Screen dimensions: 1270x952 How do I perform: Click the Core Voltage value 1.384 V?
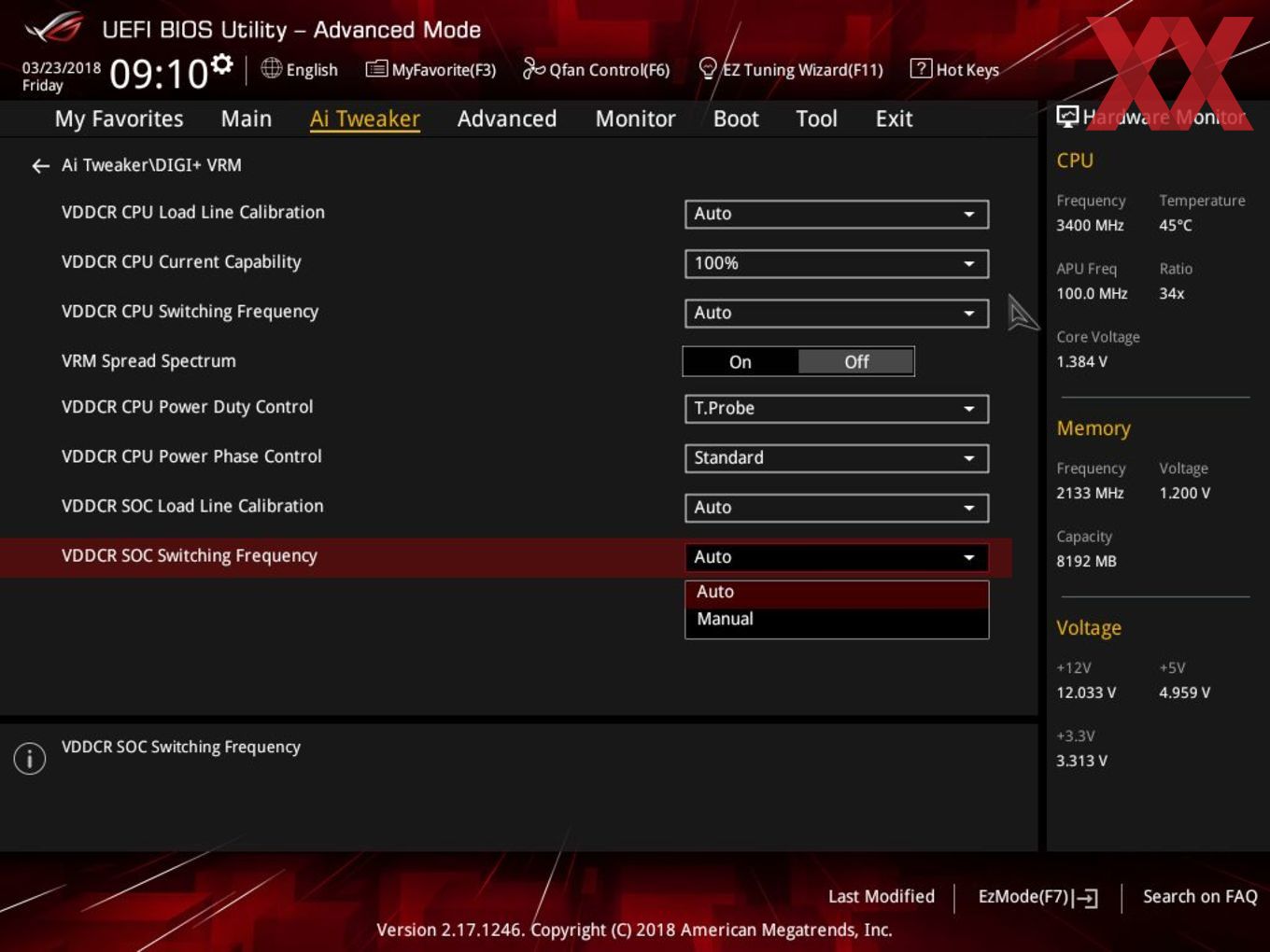coord(1081,361)
